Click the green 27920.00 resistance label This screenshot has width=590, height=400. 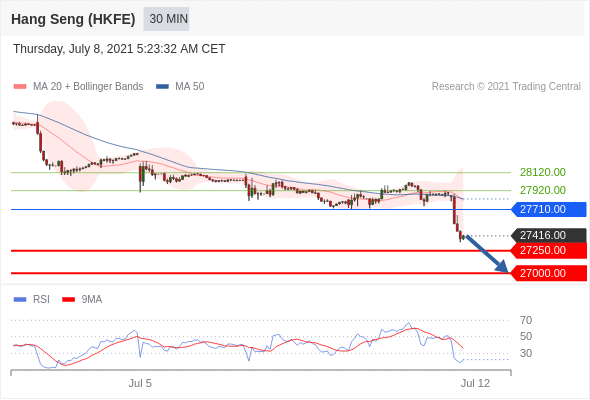click(x=543, y=190)
